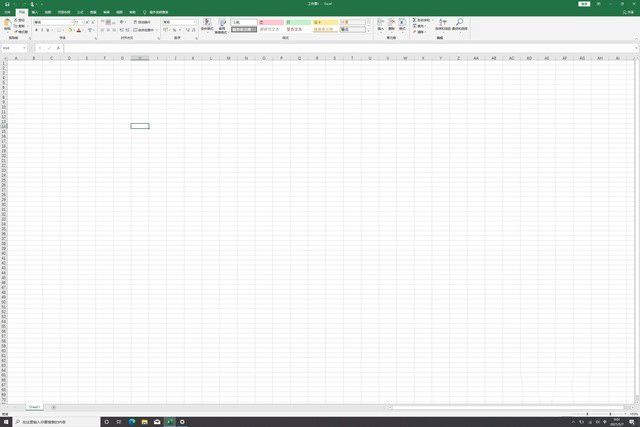Switch to the Formulas tab

(80, 12)
